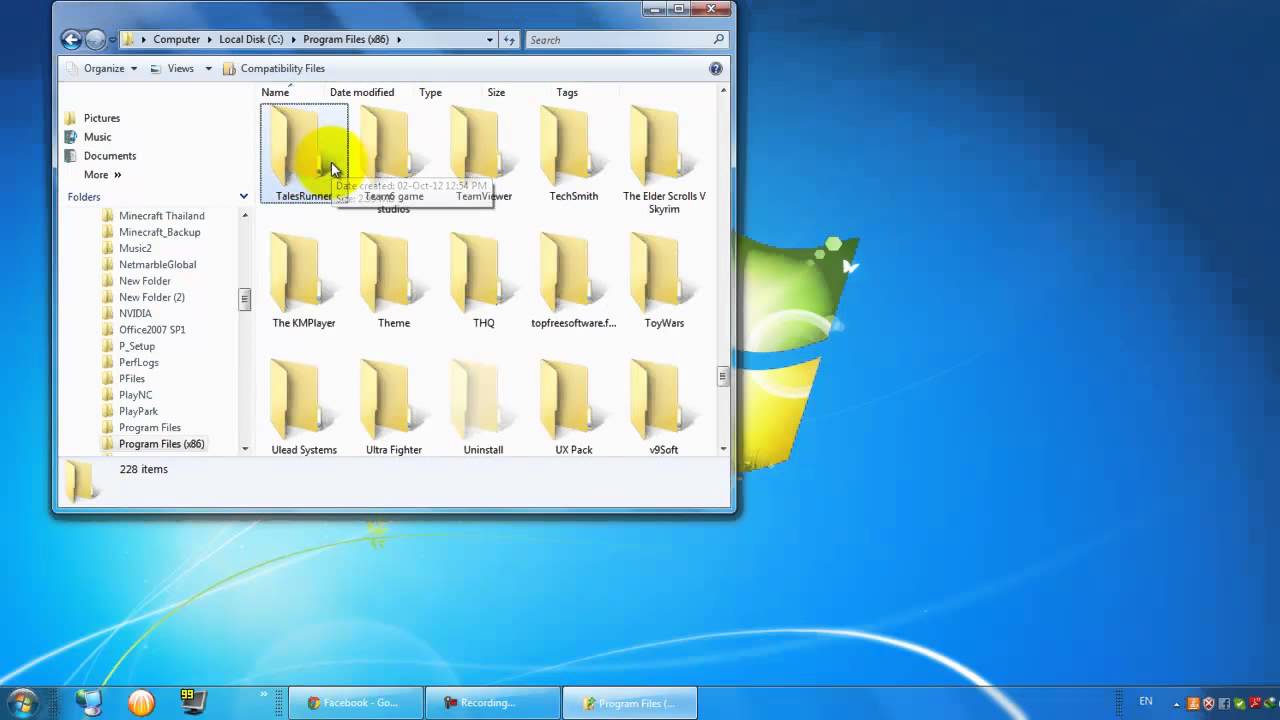
Task: Select PlayPark in folder tree
Action: 139,412
